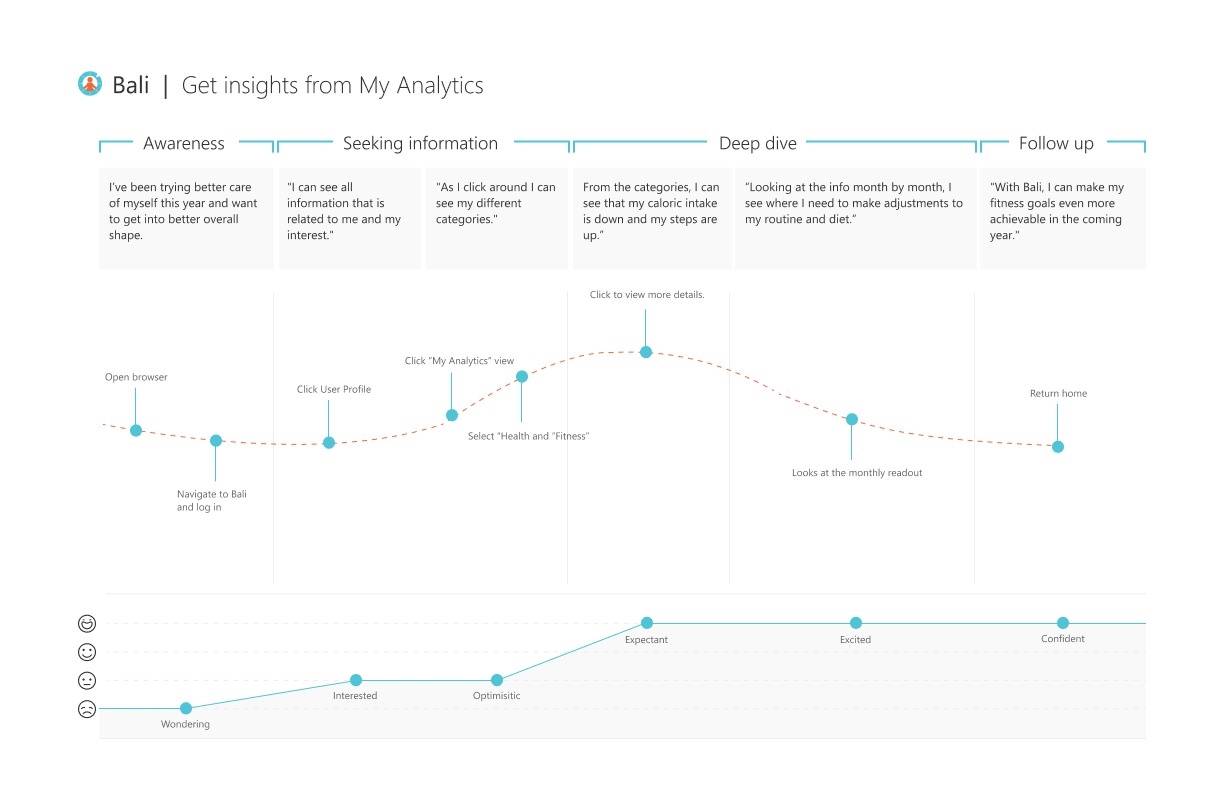Select the Follow up phase heading

(1056, 144)
